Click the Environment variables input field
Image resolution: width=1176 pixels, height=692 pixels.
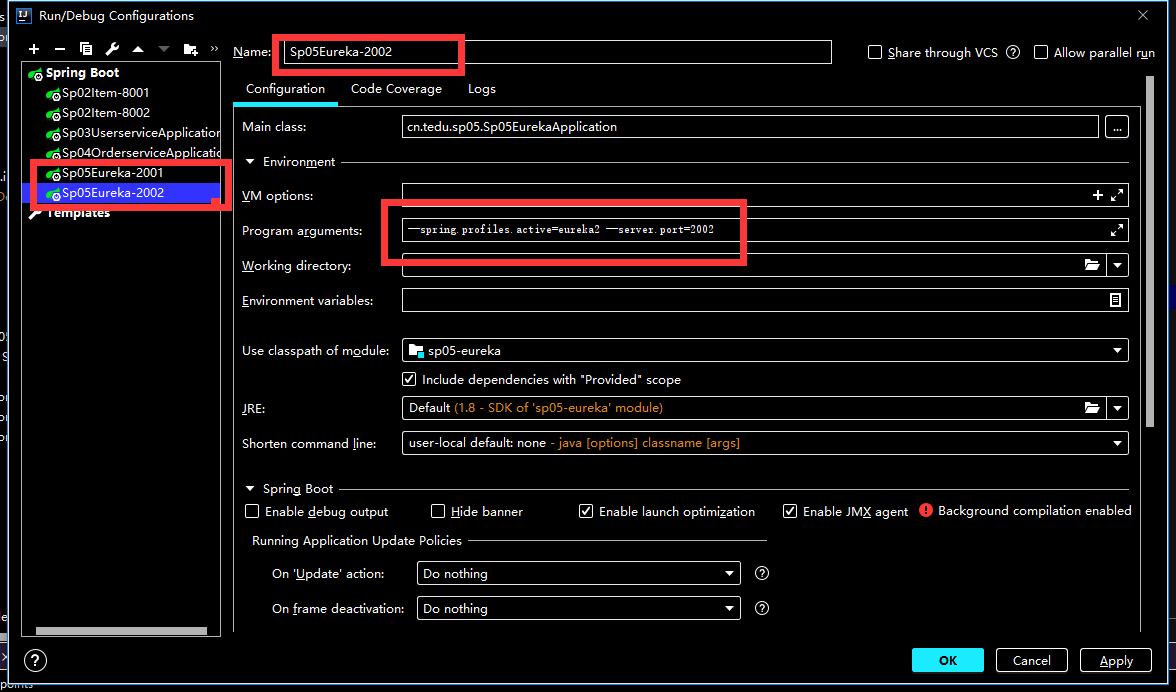pos(765,300)
